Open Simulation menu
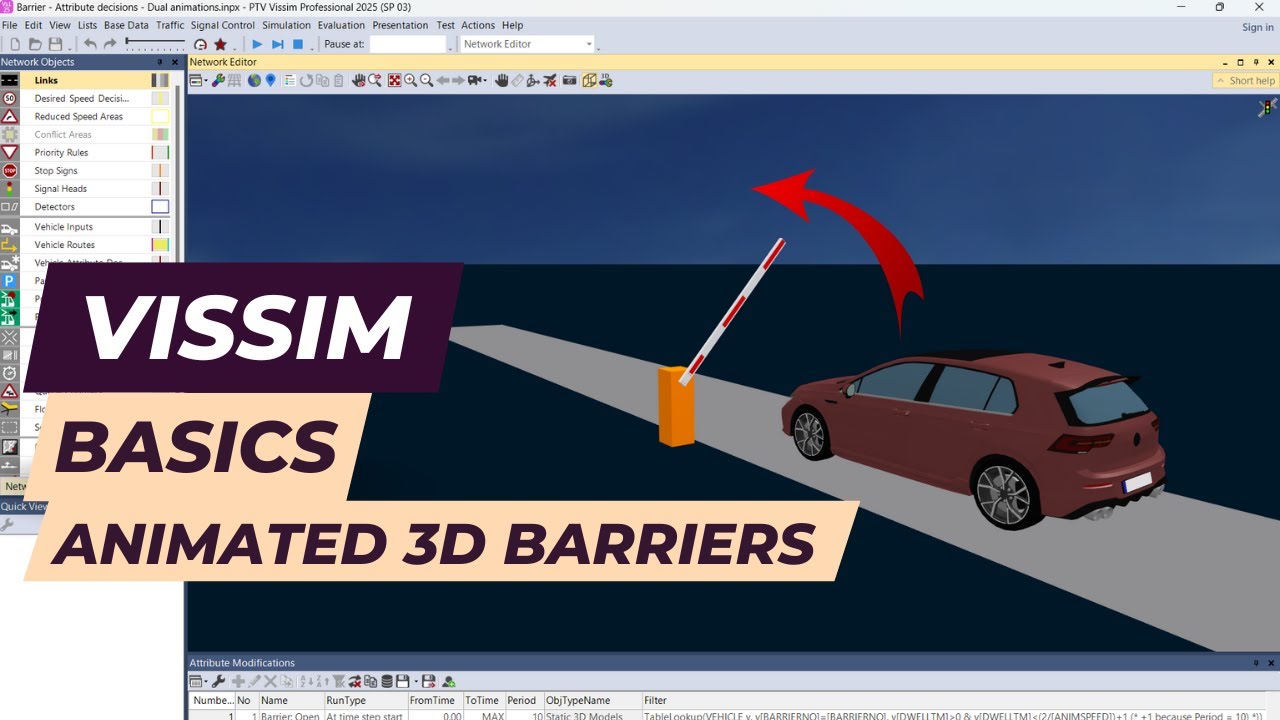This screenshot has width=1280, height=720. point(286,25)
